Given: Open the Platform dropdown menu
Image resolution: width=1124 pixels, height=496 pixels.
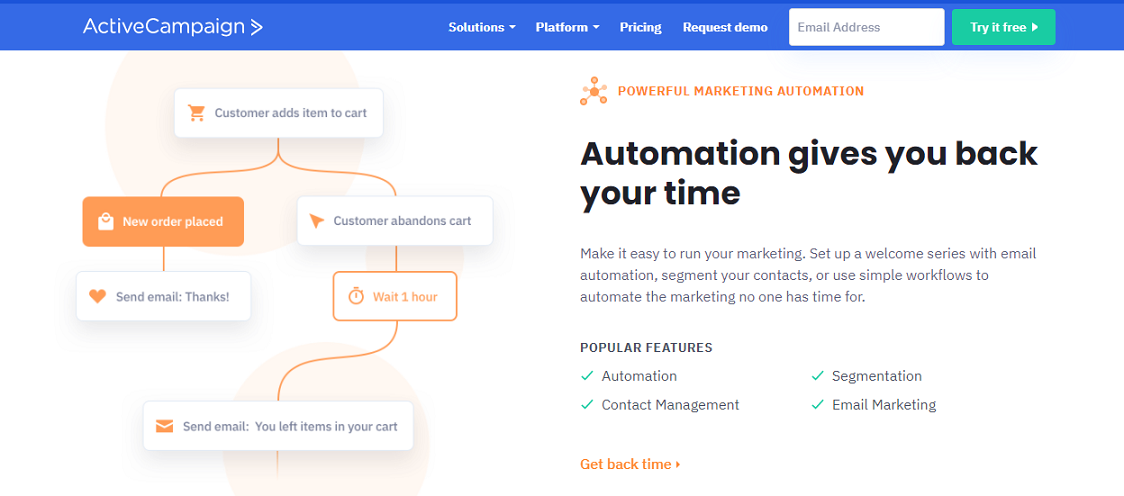Looking at the screenshot, I should point(567,27).
